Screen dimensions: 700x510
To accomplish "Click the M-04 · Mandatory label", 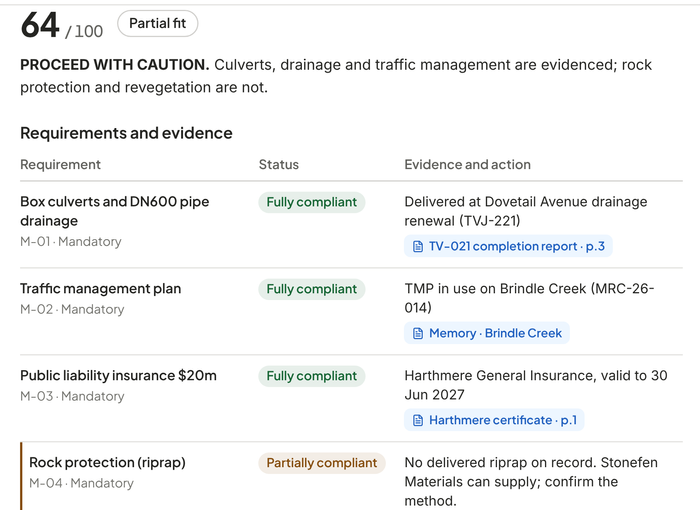I will pyautogui.click(x=81, y=483).
